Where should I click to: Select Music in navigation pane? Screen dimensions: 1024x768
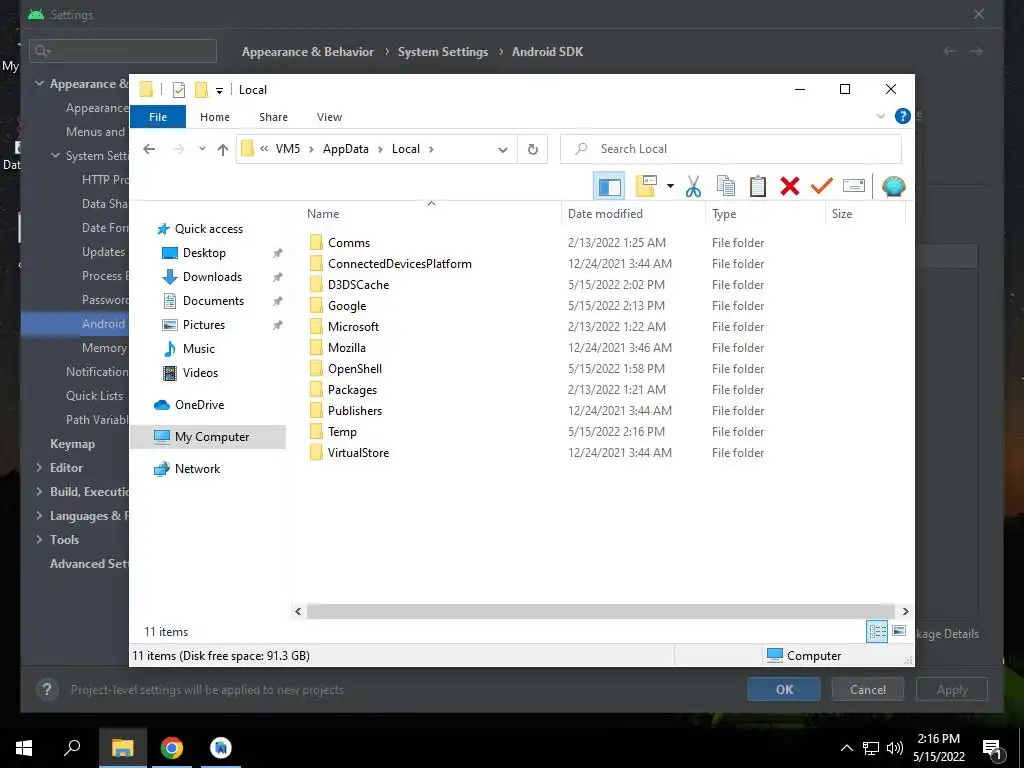click(199, 349)
